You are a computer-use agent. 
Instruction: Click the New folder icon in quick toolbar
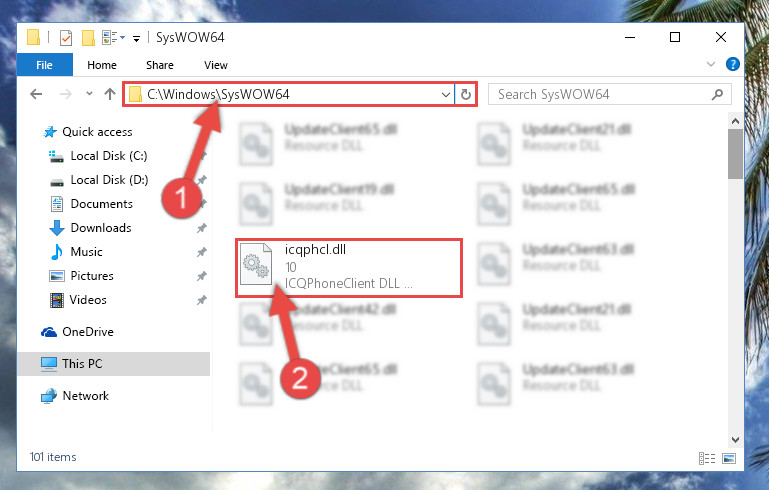point(88,37)
